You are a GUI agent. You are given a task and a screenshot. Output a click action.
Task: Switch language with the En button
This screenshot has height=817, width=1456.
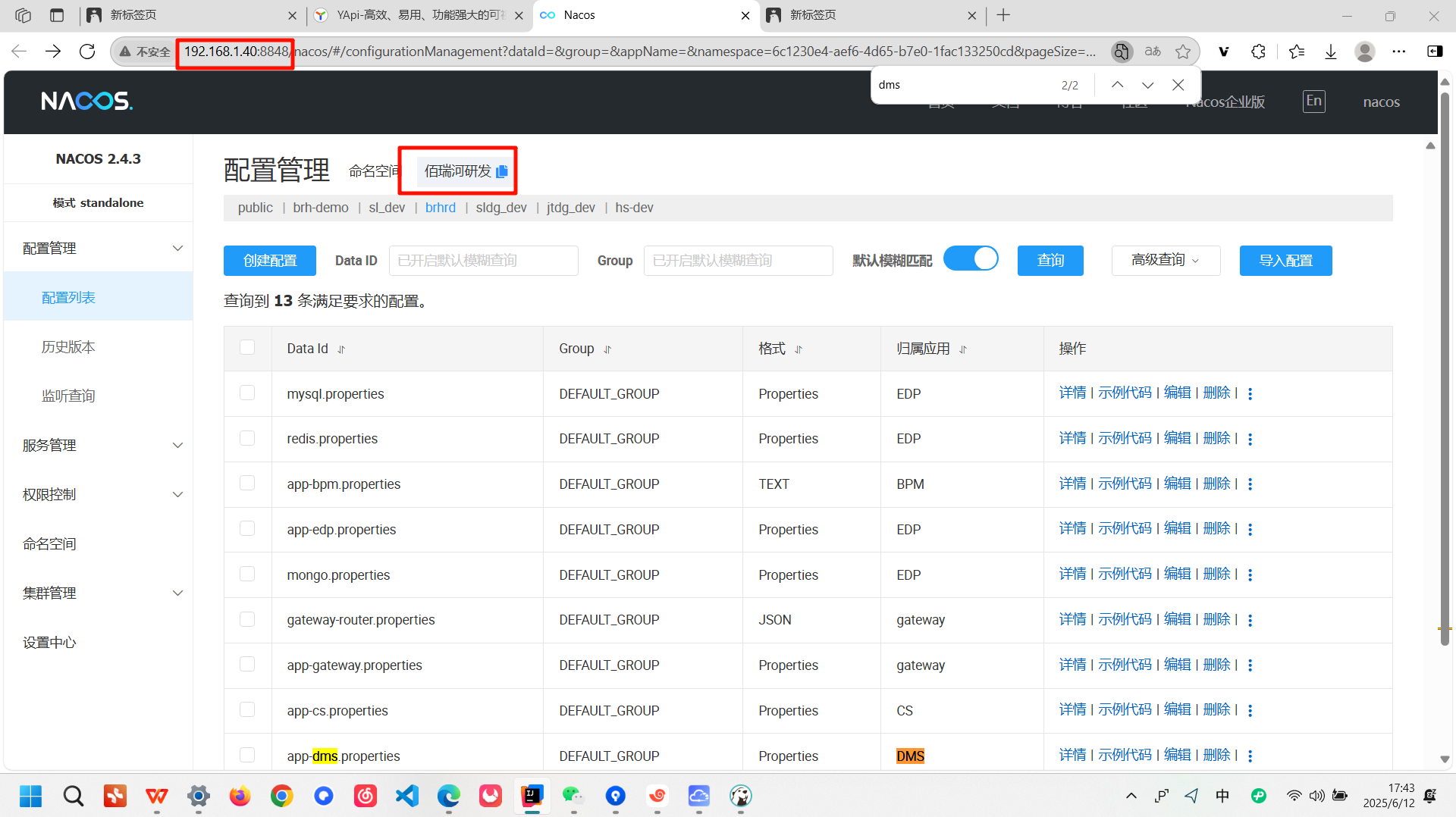[x=1313, y=102]
